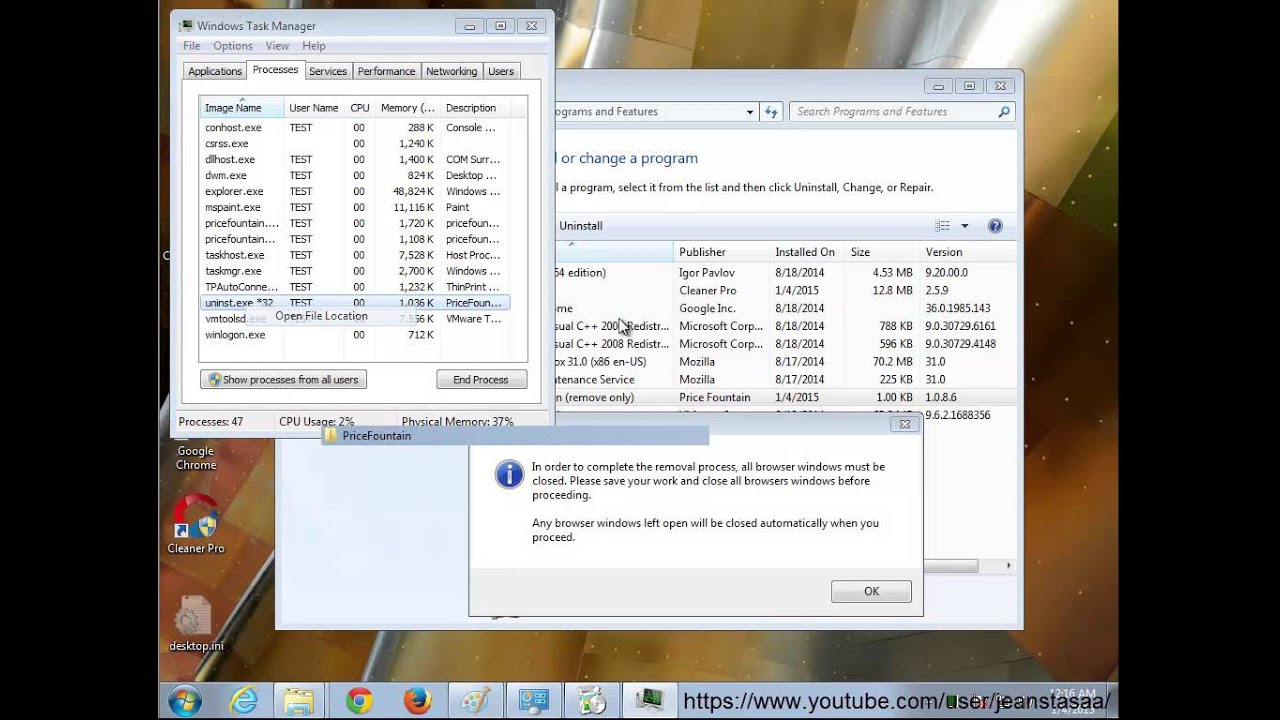Select the Processes tab

[275, 70]
